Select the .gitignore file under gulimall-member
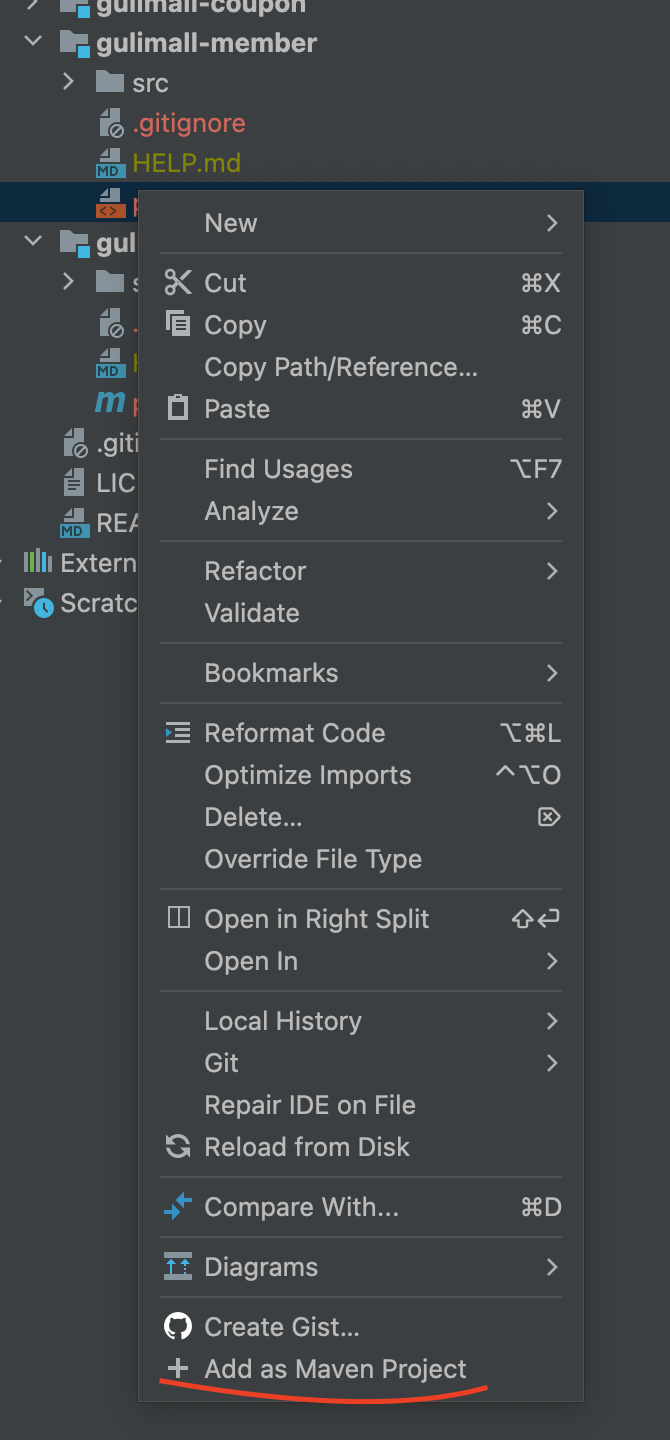 point(188,123)
